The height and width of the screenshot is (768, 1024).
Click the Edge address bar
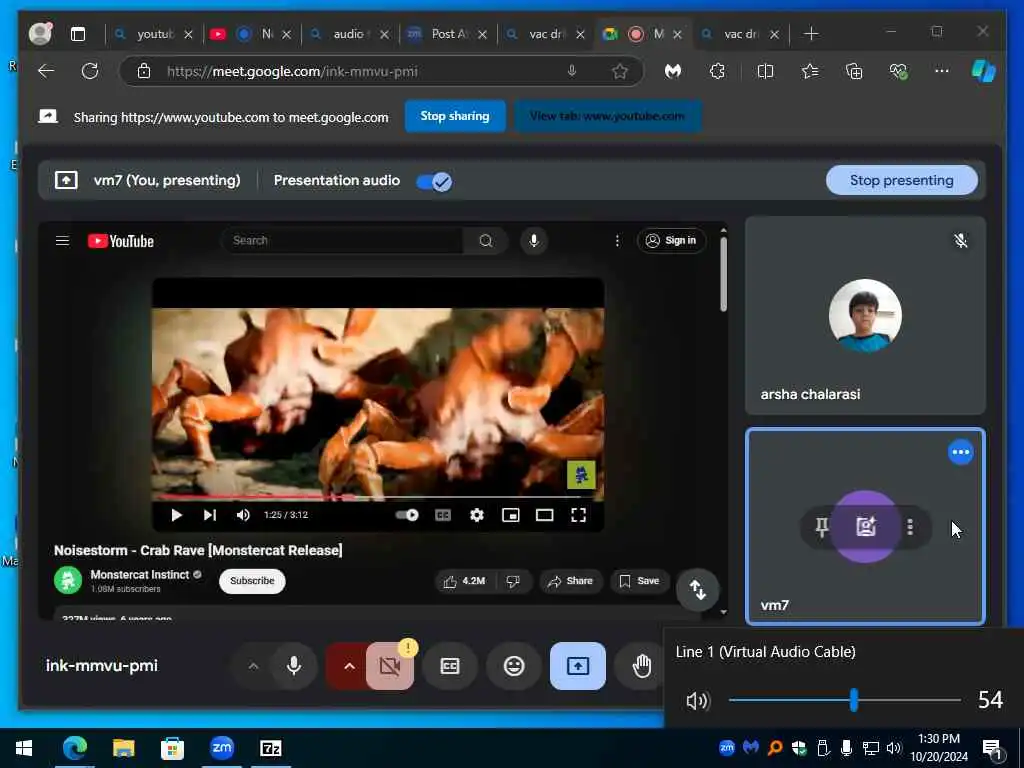(381, 71)
